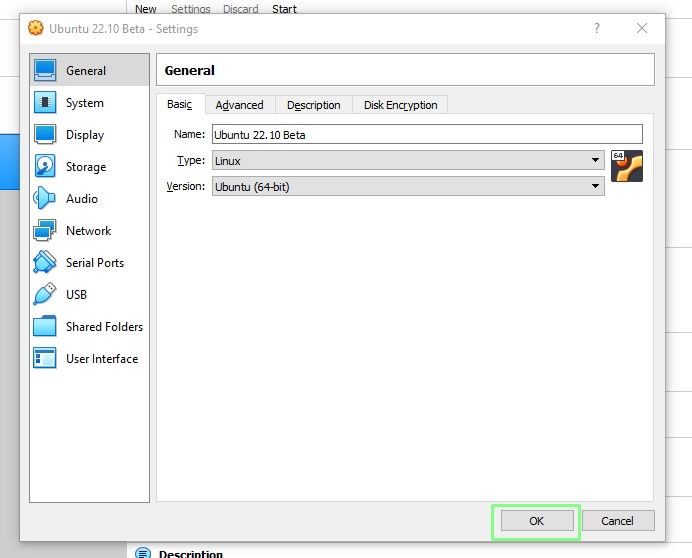The height and width of the screenshot is (558, 692).
Task: Open the Description tab
Action: (314, 105)
